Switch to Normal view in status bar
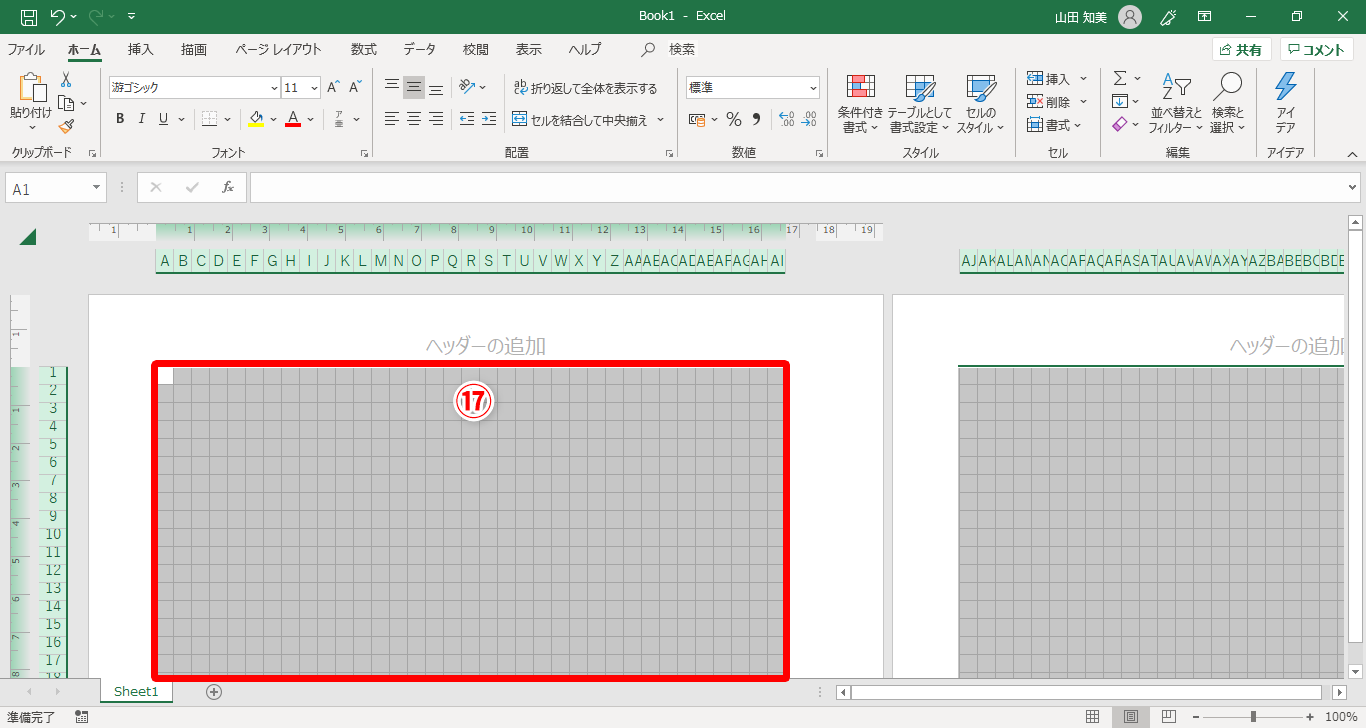Screen dimensions: 1366x728 1093,717
